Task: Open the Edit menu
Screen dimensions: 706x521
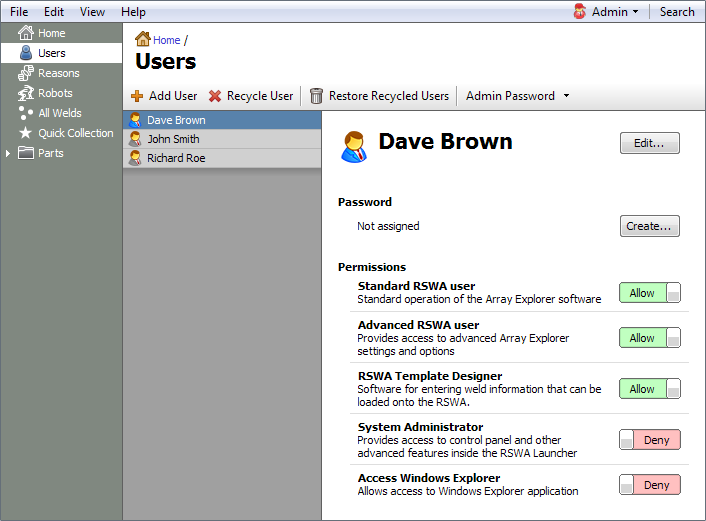Action: click(54, 12)
